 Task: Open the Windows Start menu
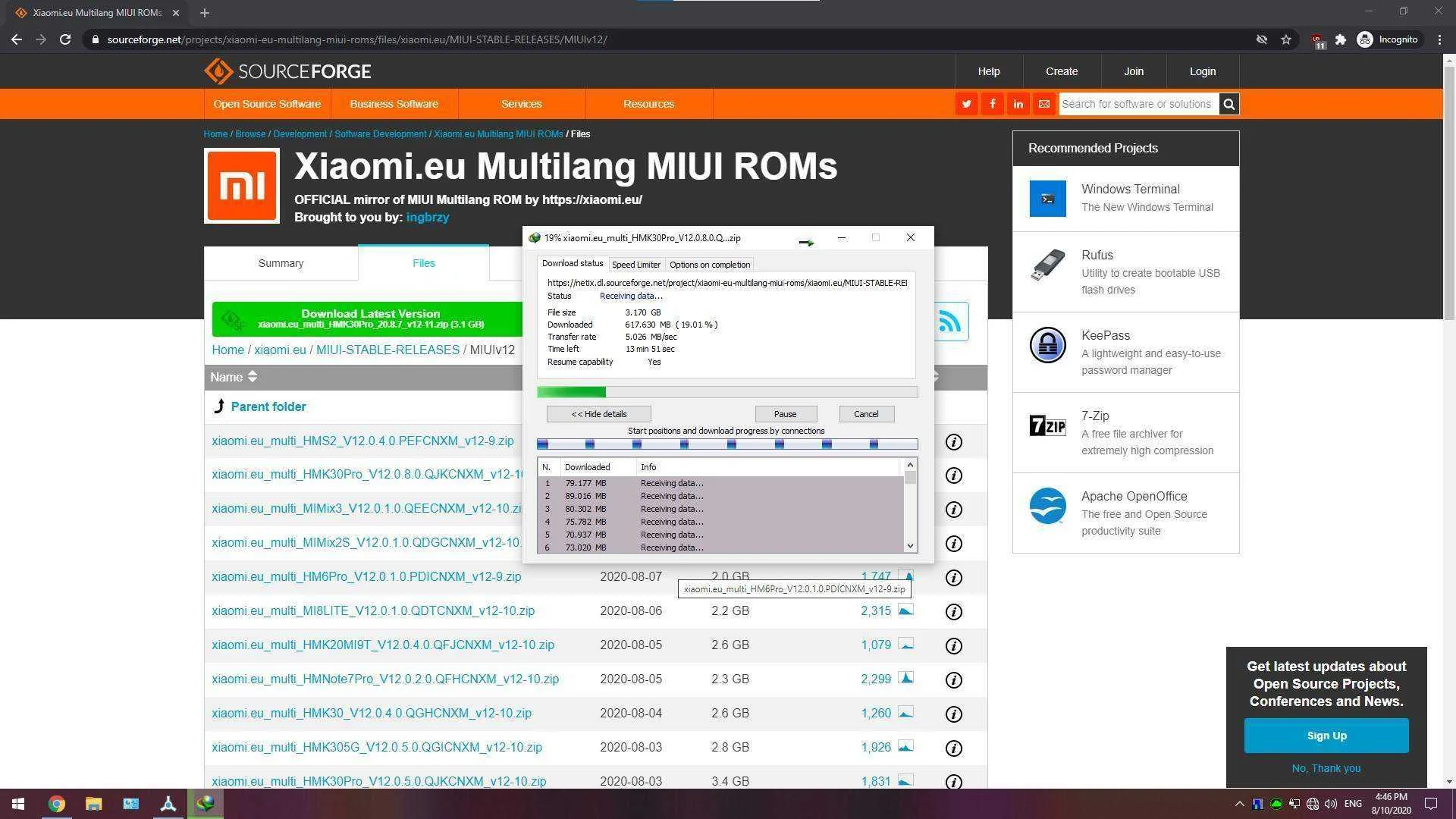coord(18,804)
